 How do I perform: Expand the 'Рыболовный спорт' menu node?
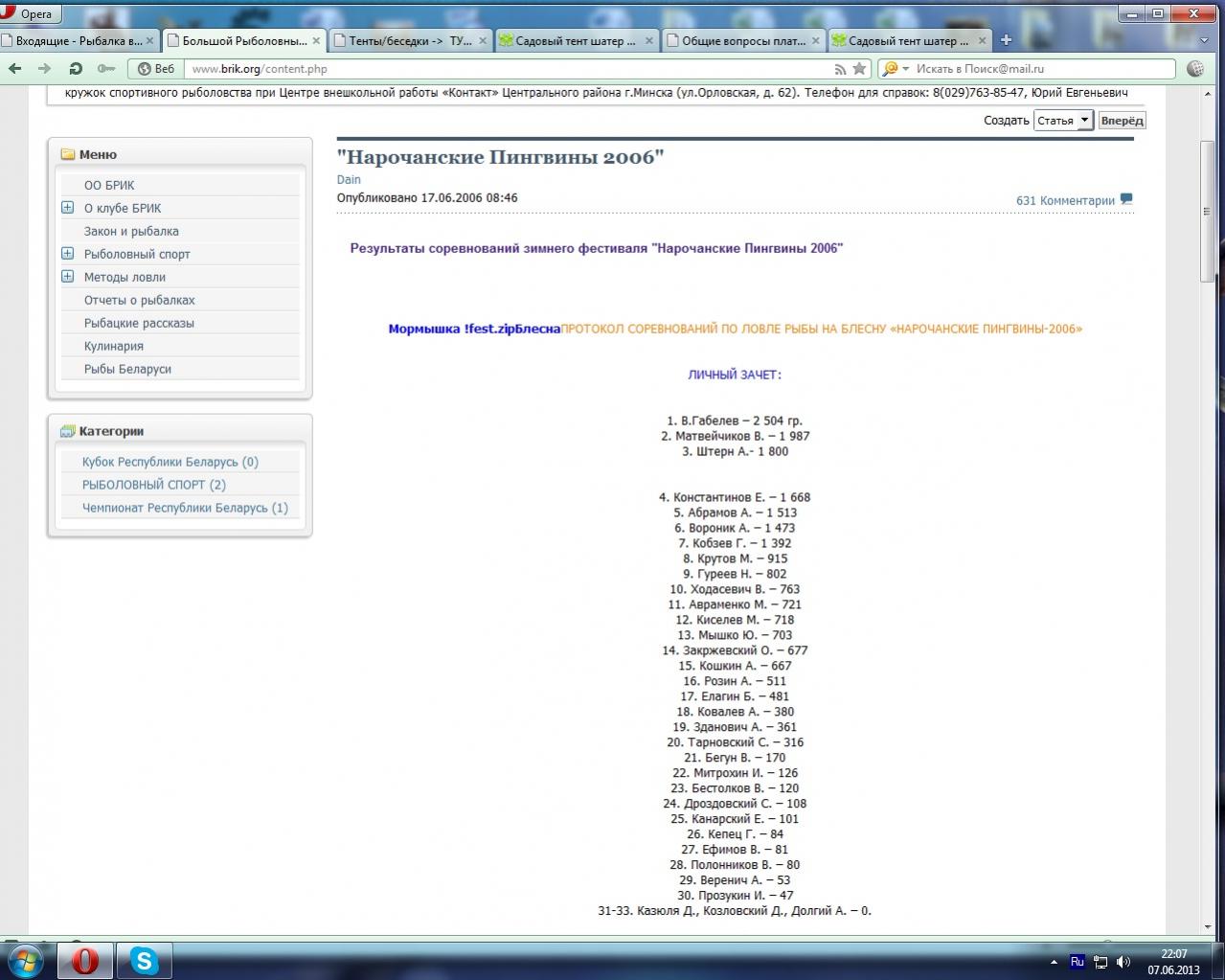pos(67,254)
